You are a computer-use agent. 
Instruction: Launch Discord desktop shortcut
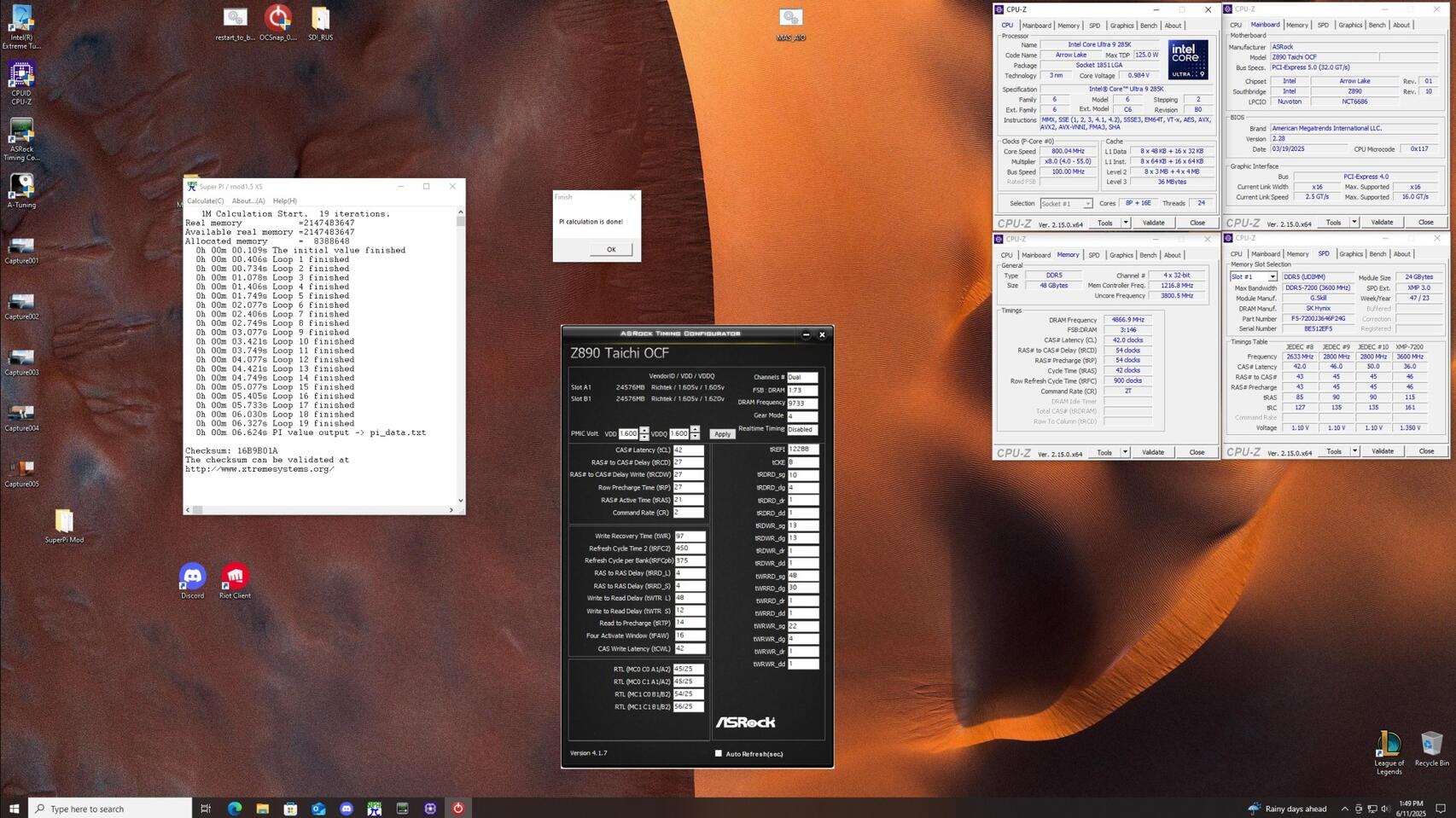193,581
